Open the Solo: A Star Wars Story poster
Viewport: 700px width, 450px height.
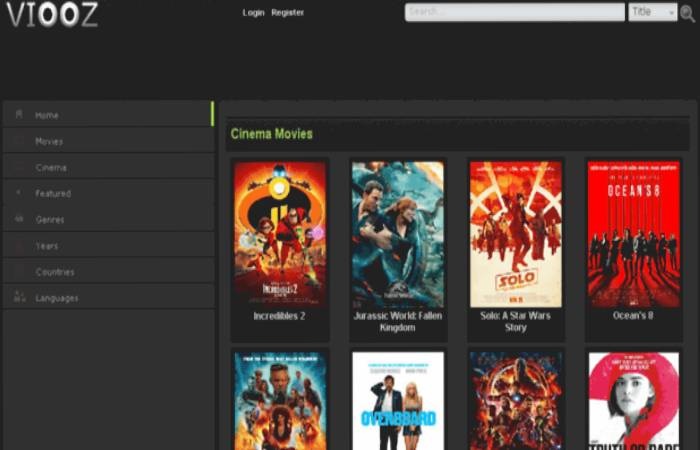(516, 234)
